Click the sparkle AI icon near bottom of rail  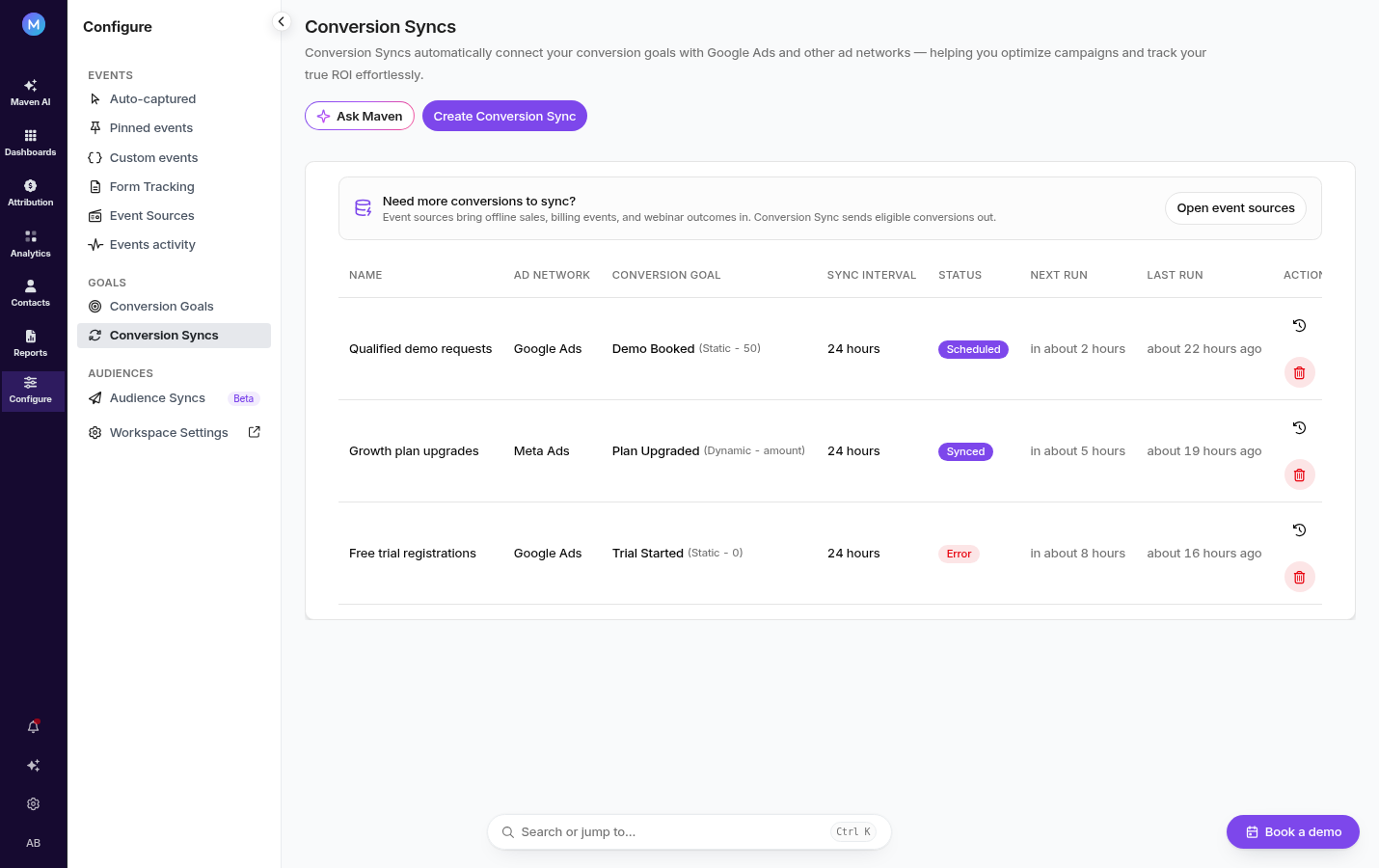click(x=34, y=766)
